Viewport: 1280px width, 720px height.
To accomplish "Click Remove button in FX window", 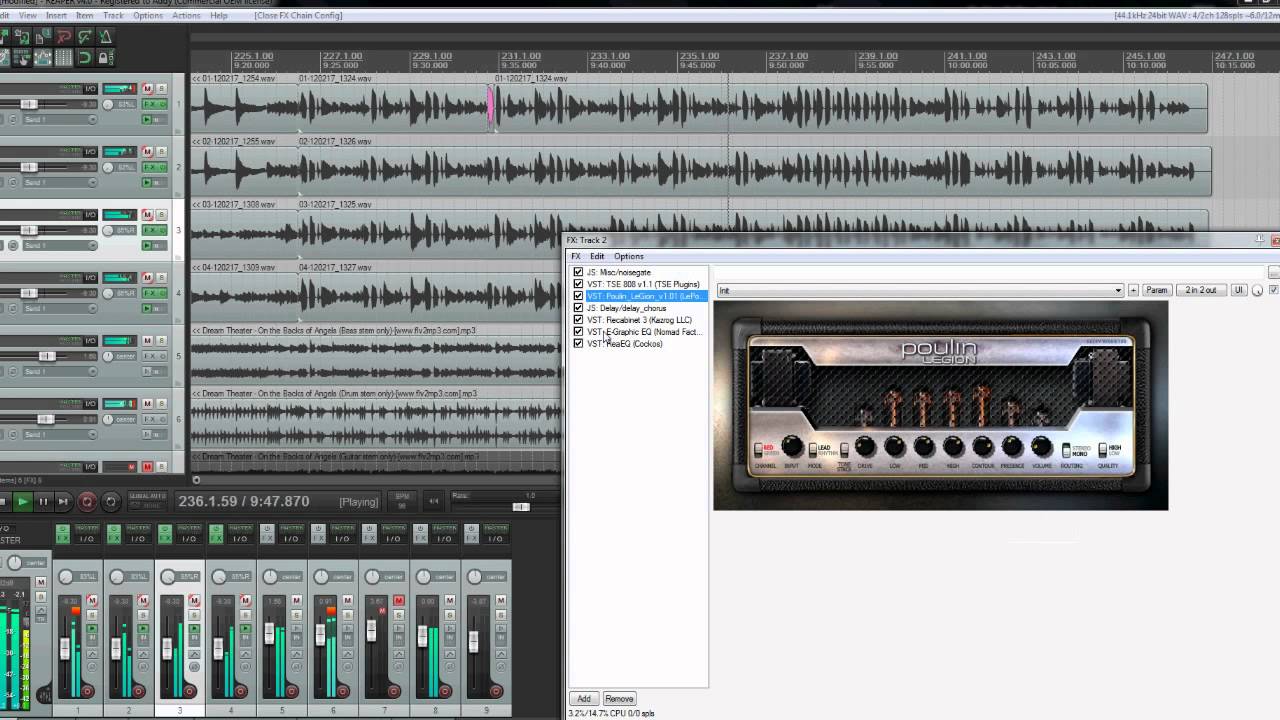I will pos(619,699).
